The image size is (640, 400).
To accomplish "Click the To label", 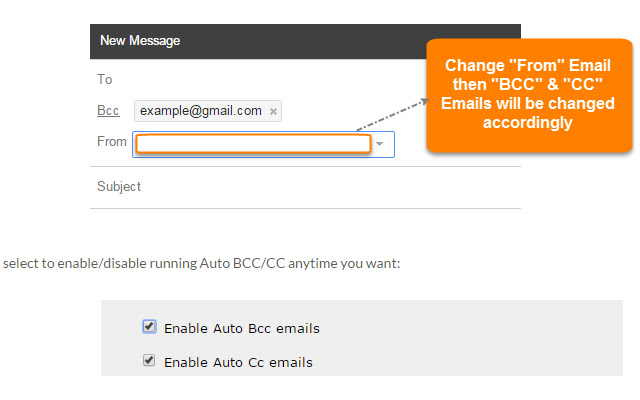I will coord(105,79).
